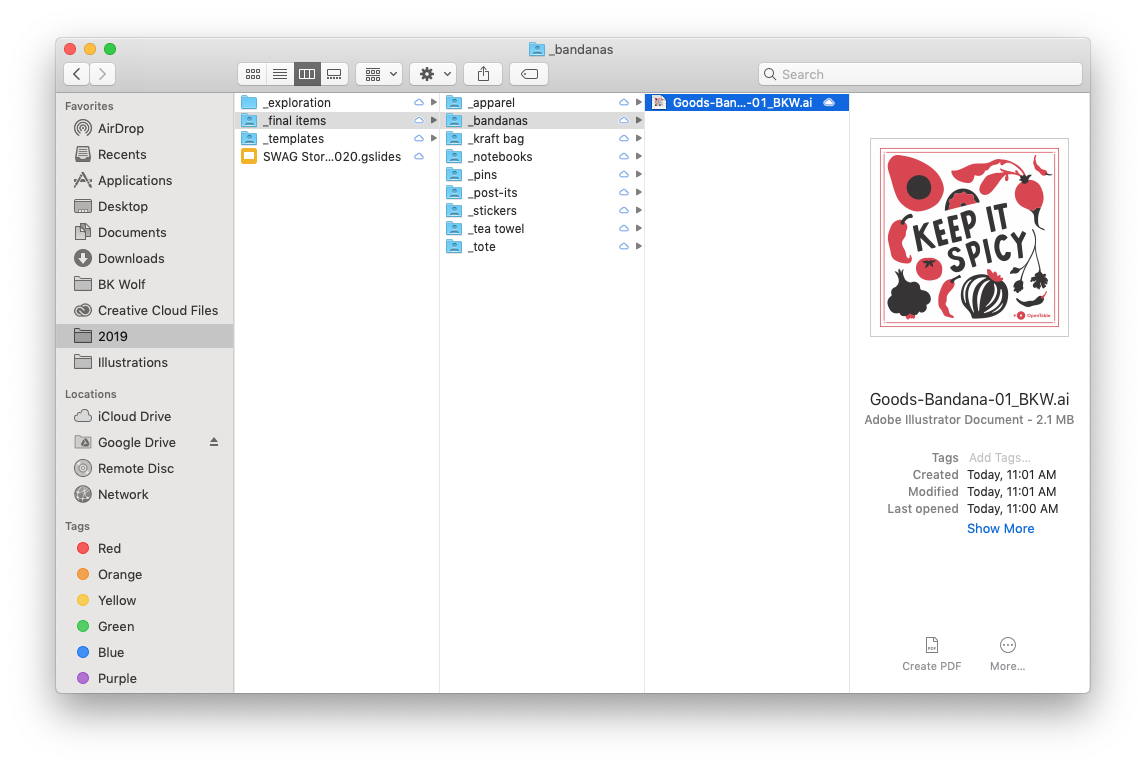Open AirDrop in the sidebar
The width and height of the screenshot is (1146, 767).
coord(120,128)
